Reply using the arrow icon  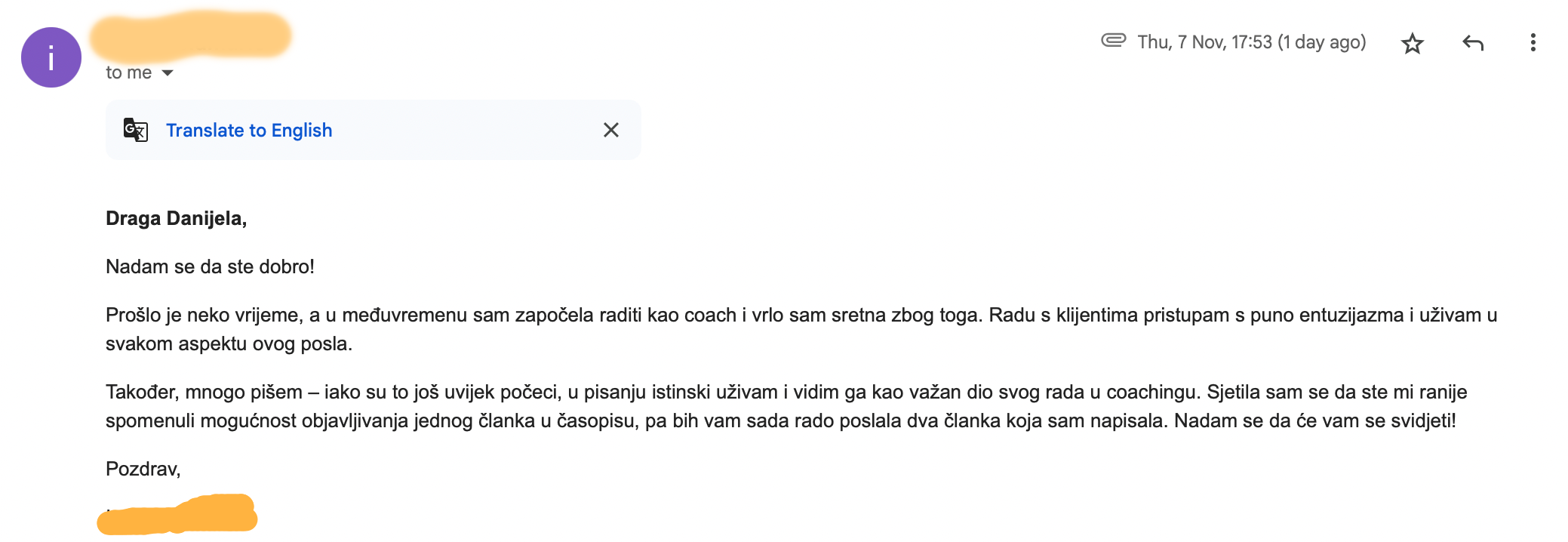click(1472, 43)
